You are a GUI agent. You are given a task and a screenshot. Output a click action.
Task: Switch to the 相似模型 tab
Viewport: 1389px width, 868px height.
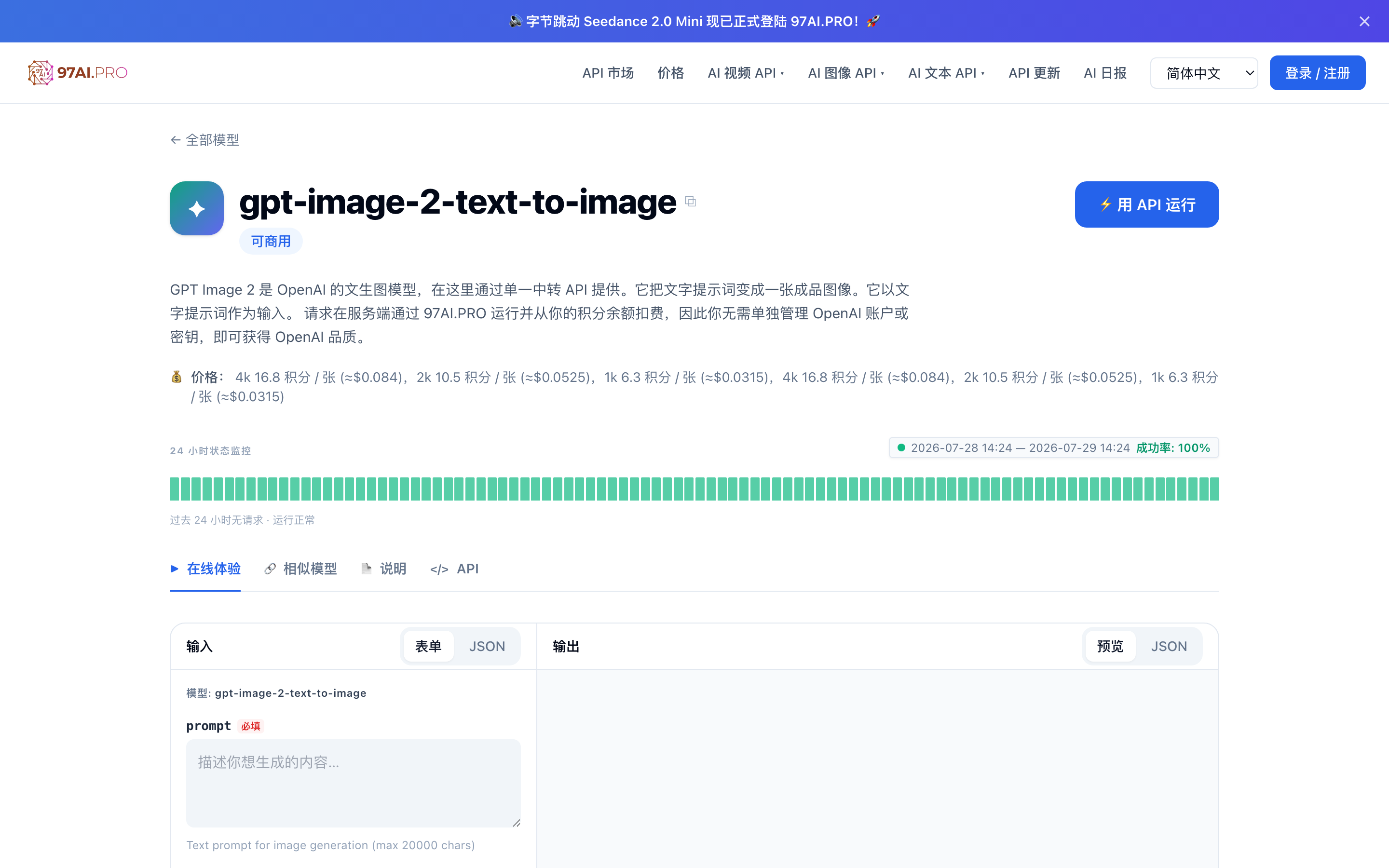click(301, 569)
